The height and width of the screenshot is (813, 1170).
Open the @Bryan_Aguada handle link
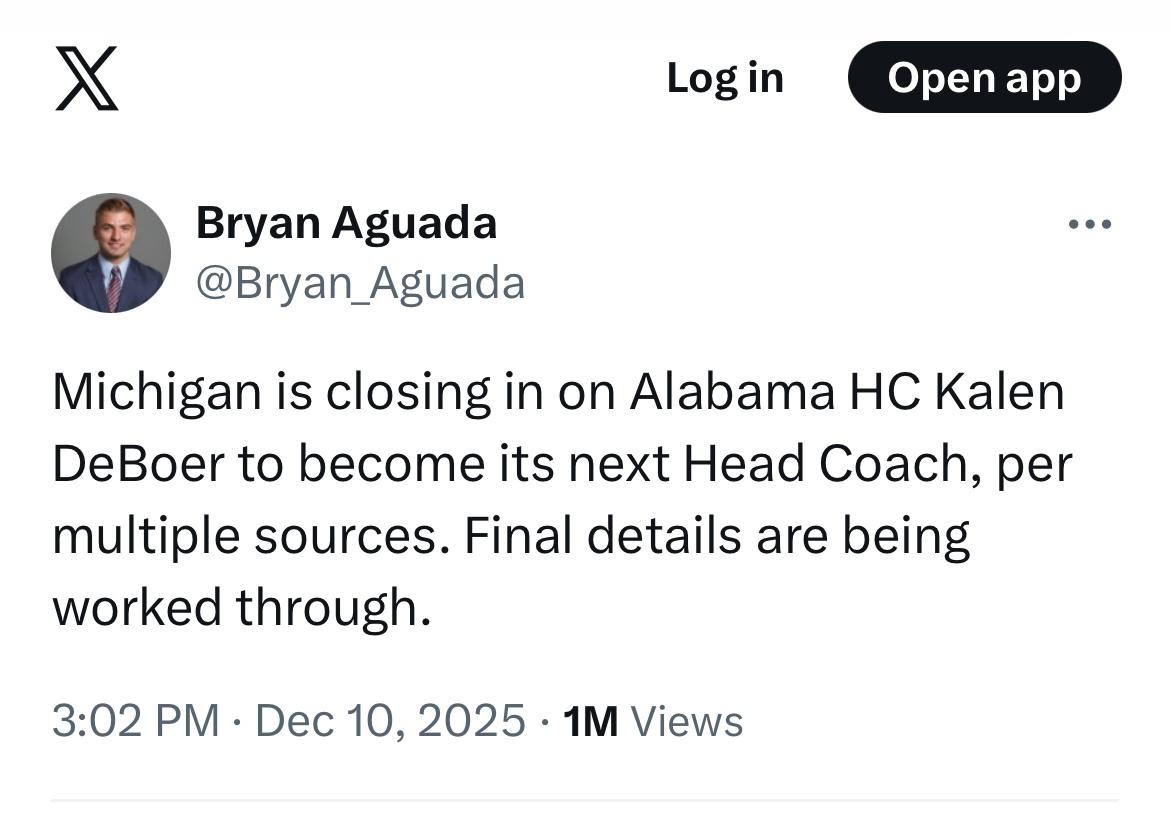pyautogui.click(x=360, y=284)
